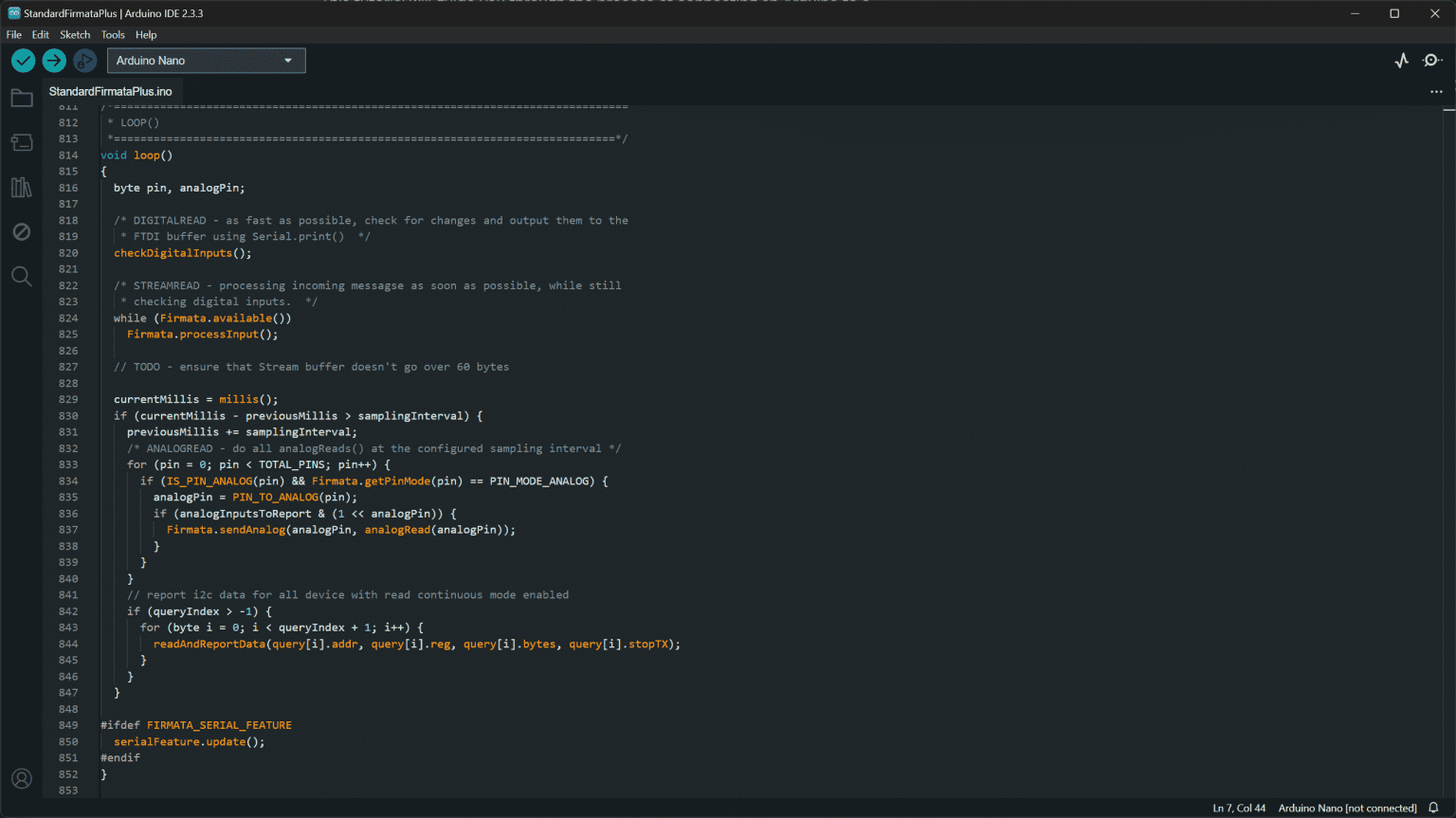Open the Serial Plotter
The image size is (1456, 818).
point(1401,60)
